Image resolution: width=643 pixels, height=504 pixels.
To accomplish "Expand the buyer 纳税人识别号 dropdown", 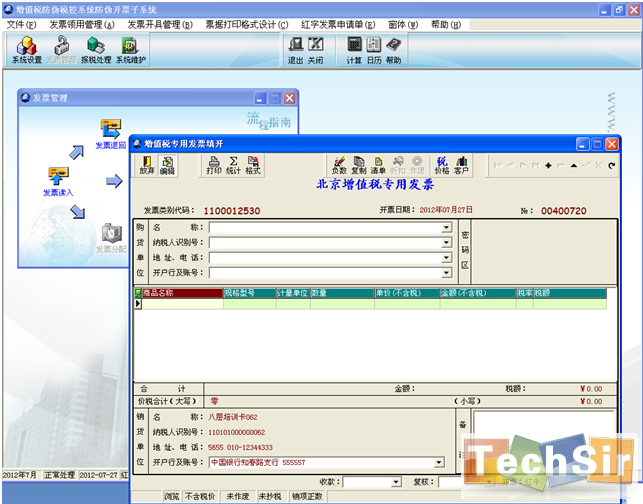I will pyautogui.click(x=446, y=243).
